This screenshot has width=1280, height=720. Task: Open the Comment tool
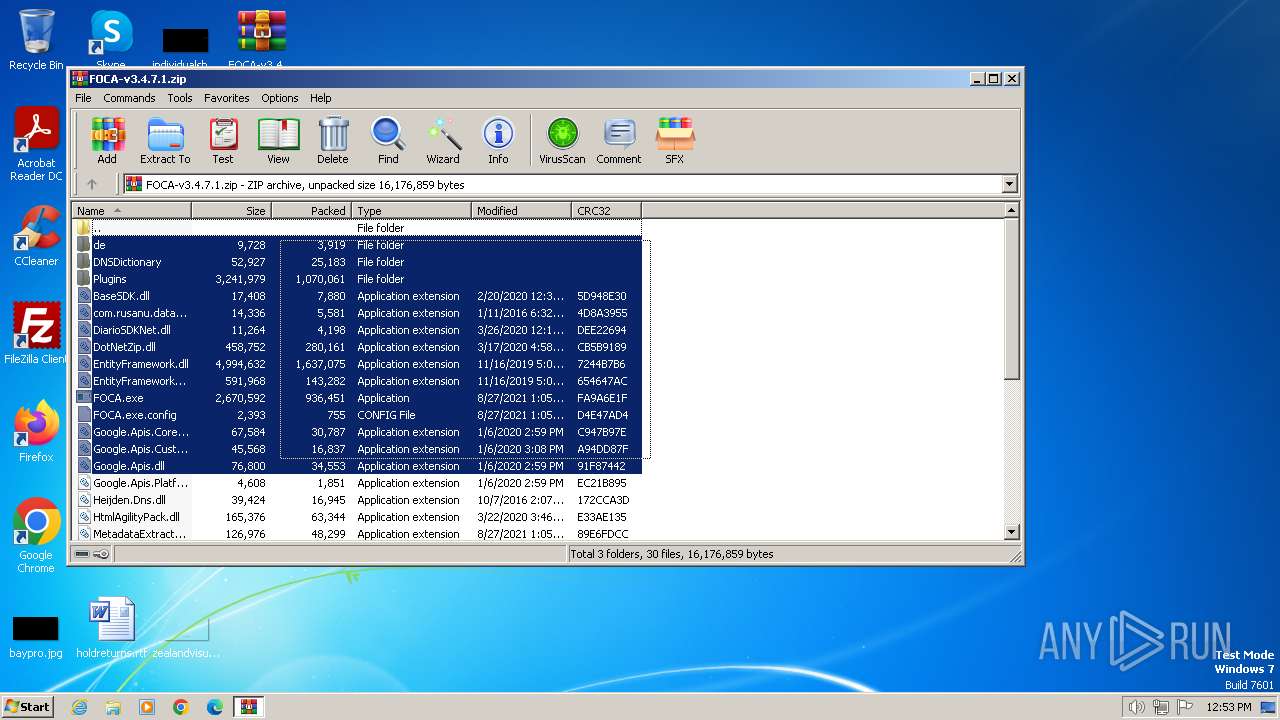coord(619,140)
